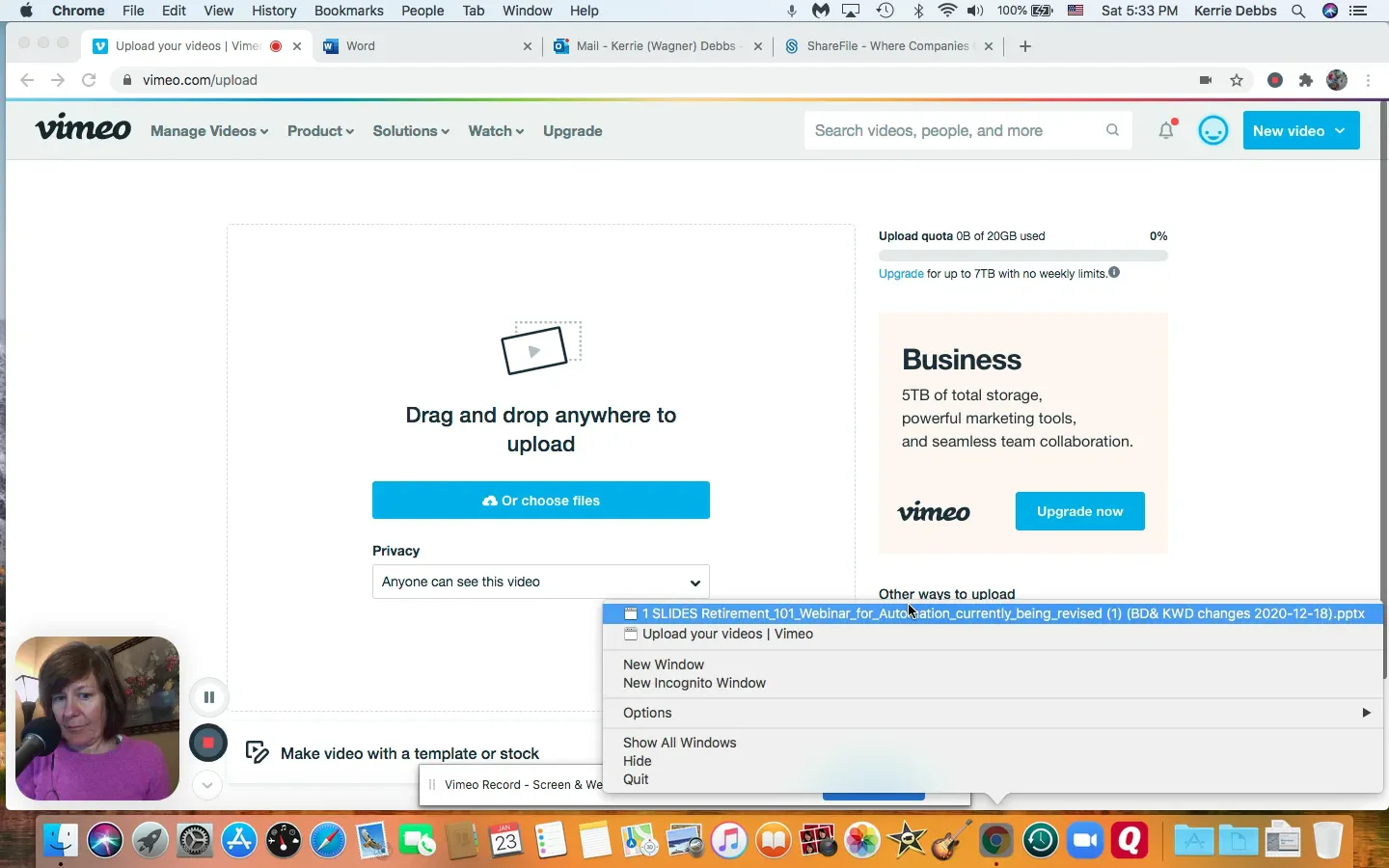Click the camera icon in address bar
The height and width of the screenshot is (868, 1389).
(1206, 80)
